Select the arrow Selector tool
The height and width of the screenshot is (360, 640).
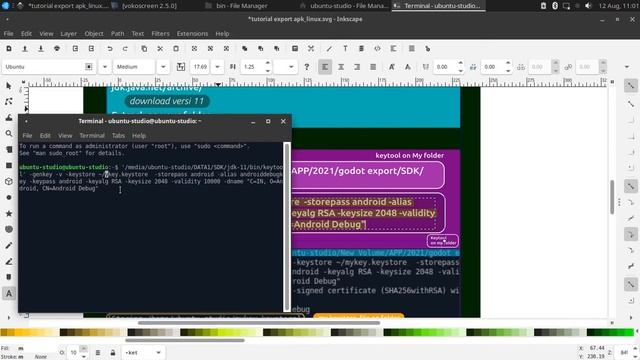click(9, 86)
